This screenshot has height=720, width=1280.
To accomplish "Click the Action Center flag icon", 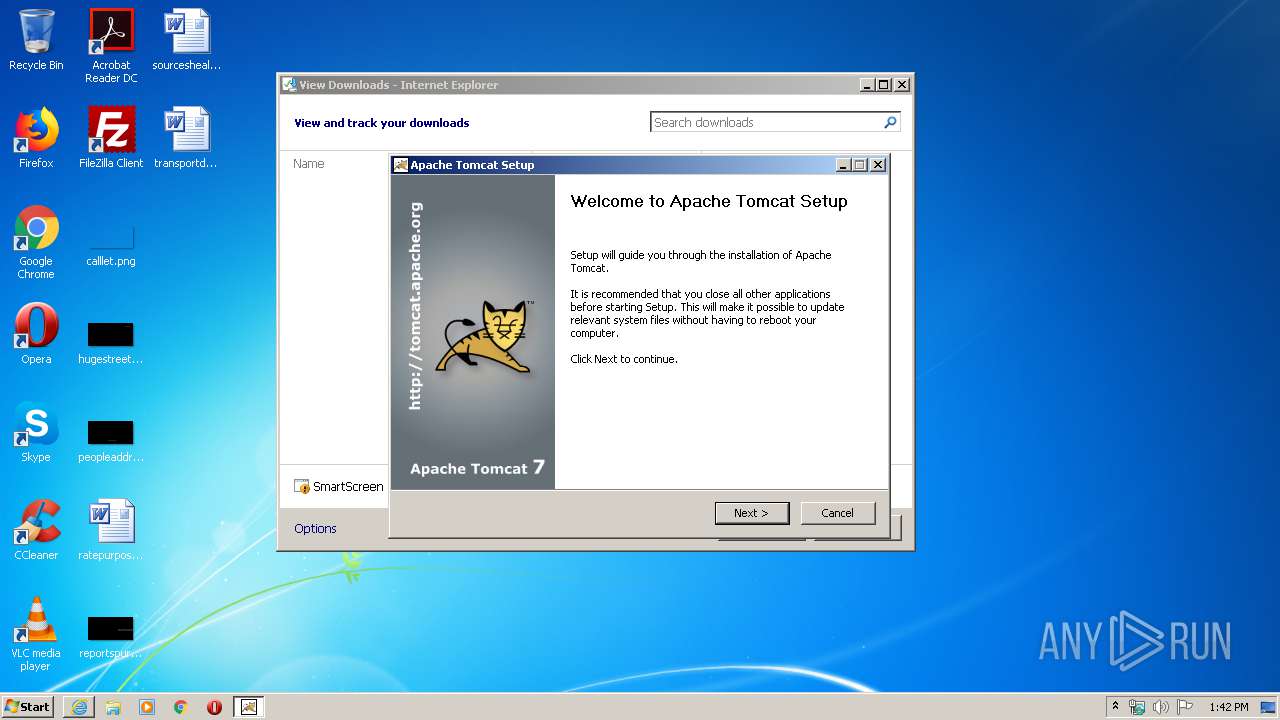I will [1185, 707].
